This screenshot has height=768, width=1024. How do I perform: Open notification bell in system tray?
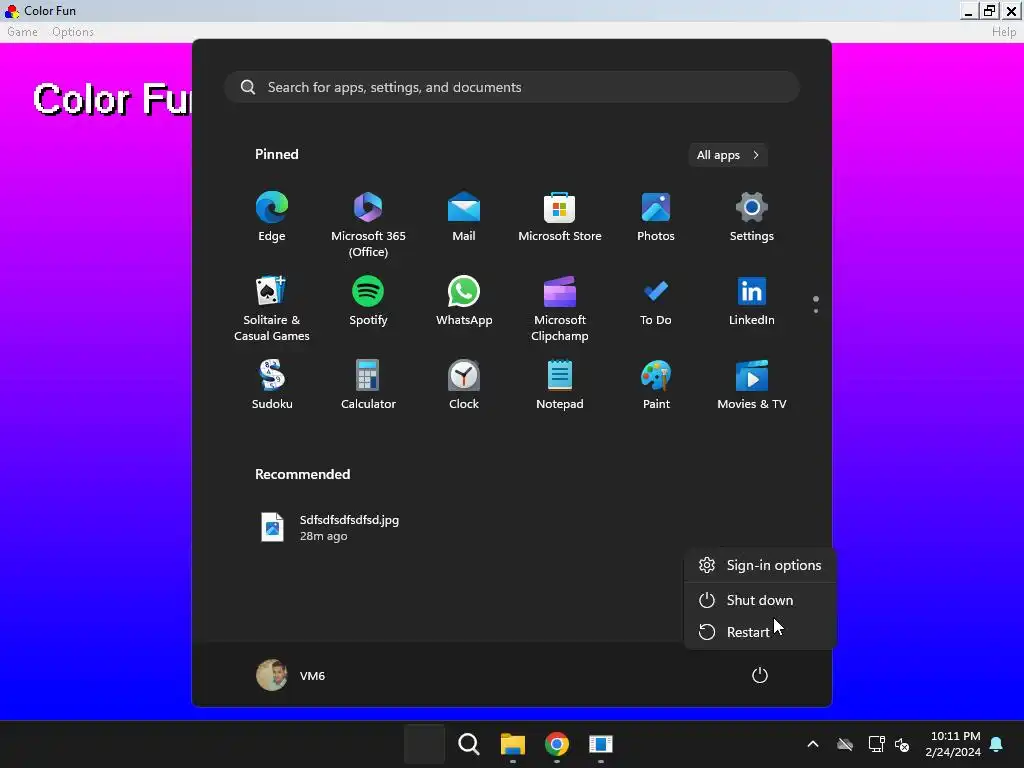[x=997, y=744]
